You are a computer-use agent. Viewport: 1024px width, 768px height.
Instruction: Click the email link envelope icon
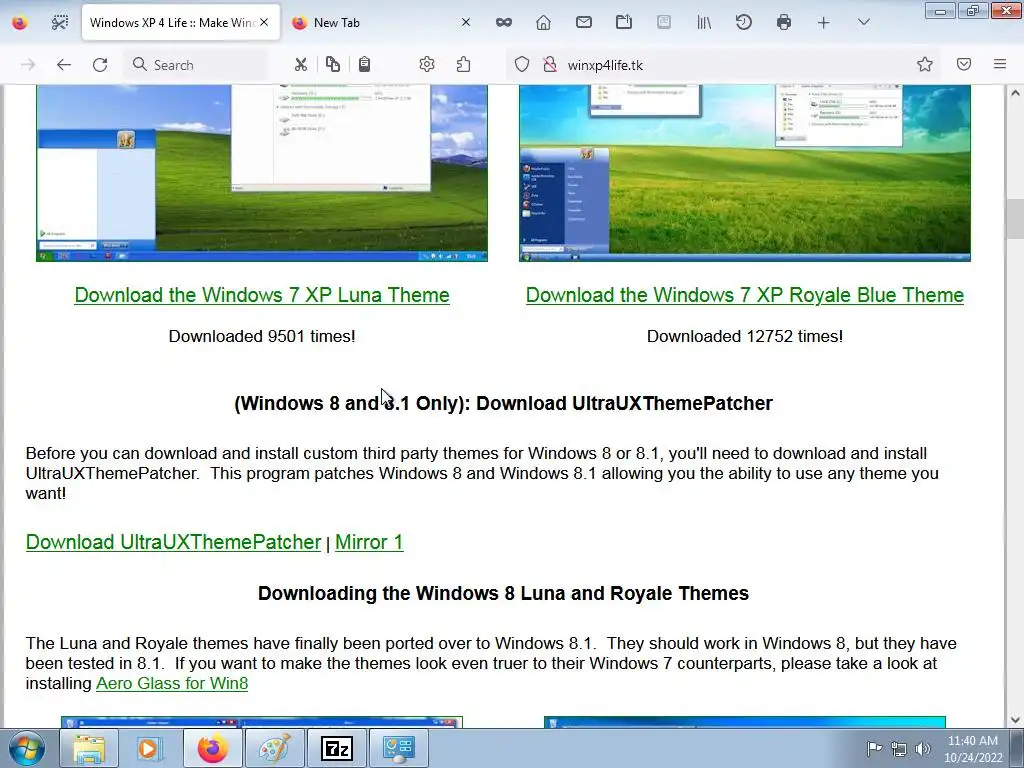coord(584,23)
